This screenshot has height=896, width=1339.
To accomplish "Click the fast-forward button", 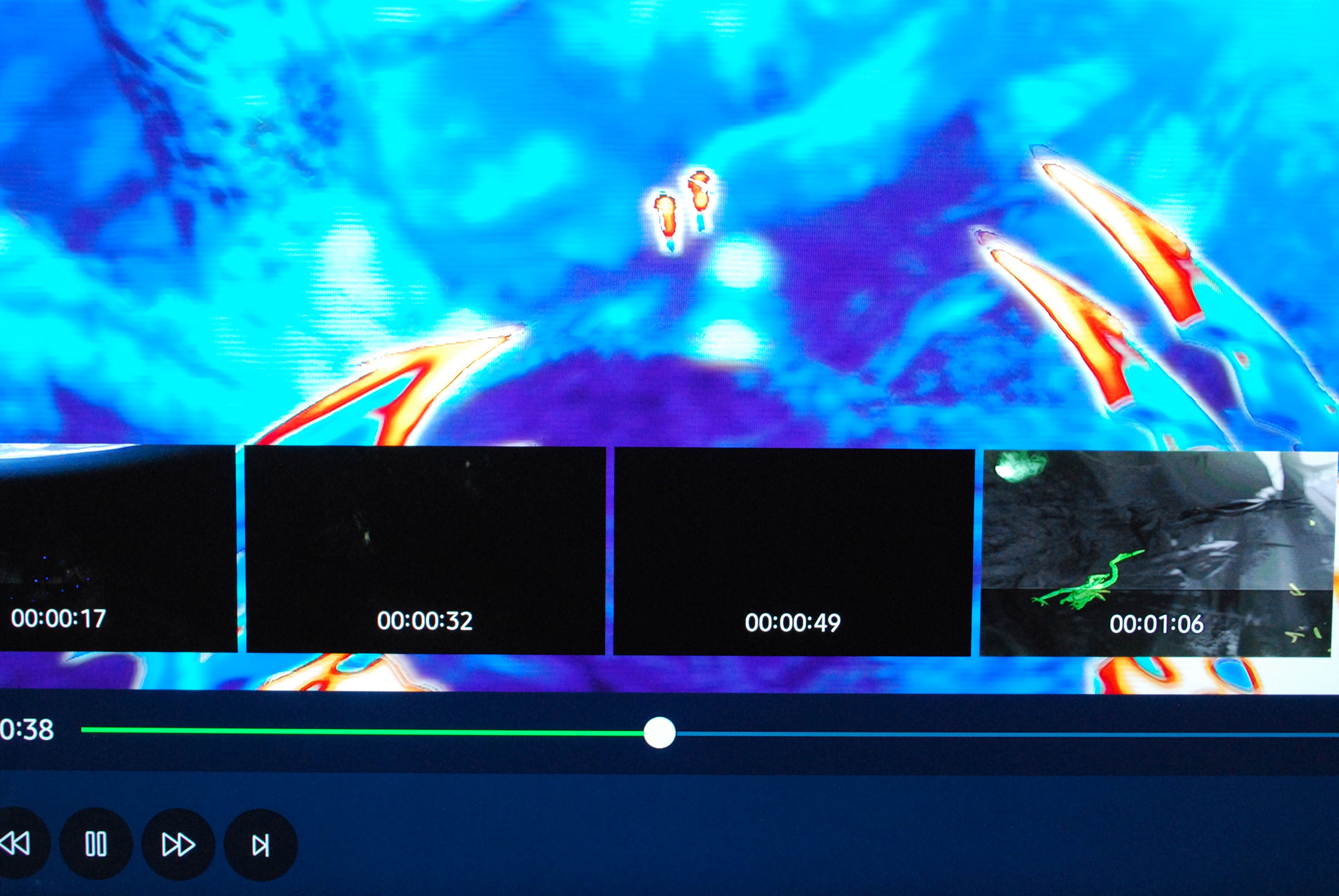I will [x=178, y=844].
